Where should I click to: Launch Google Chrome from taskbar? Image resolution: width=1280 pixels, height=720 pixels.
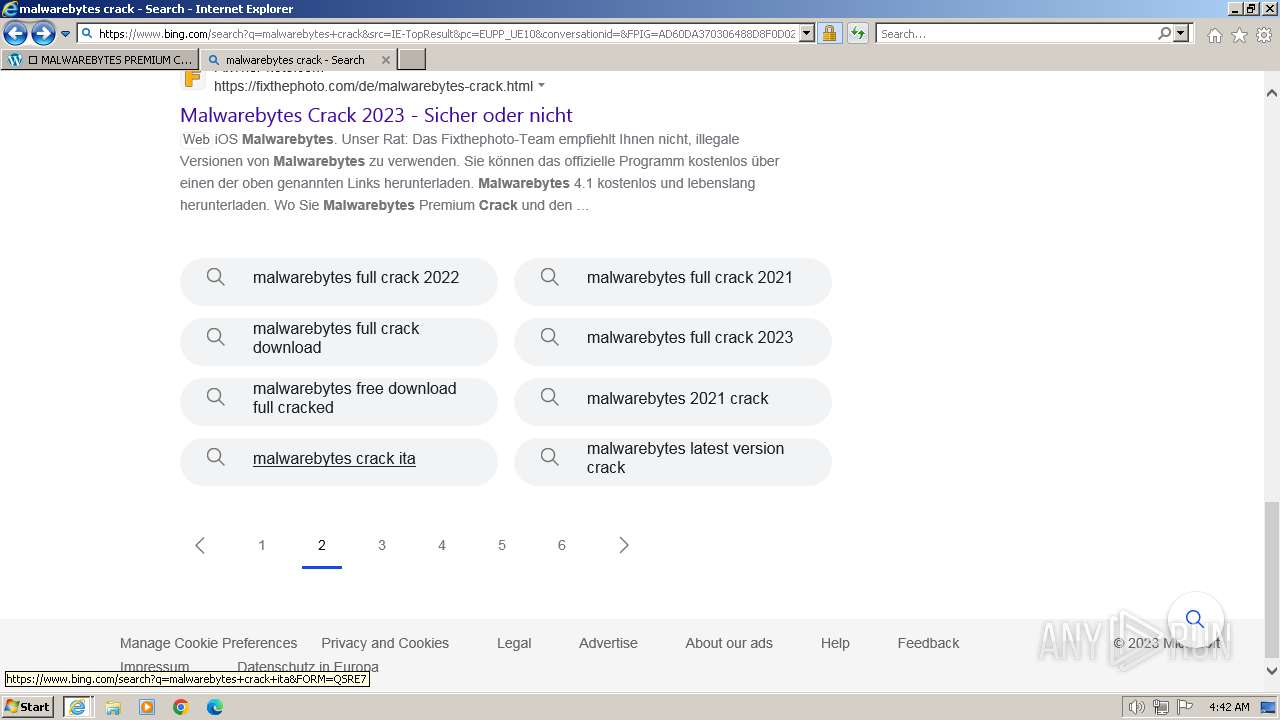181,707
